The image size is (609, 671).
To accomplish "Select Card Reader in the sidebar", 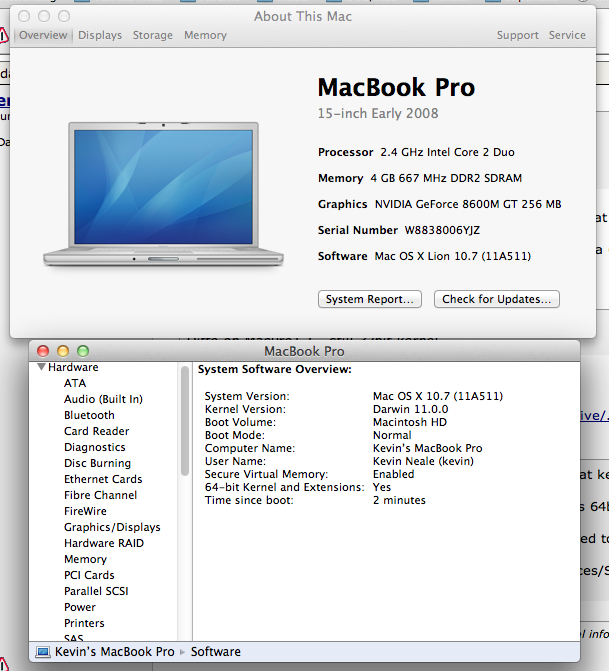I will (x=96, y=431).
